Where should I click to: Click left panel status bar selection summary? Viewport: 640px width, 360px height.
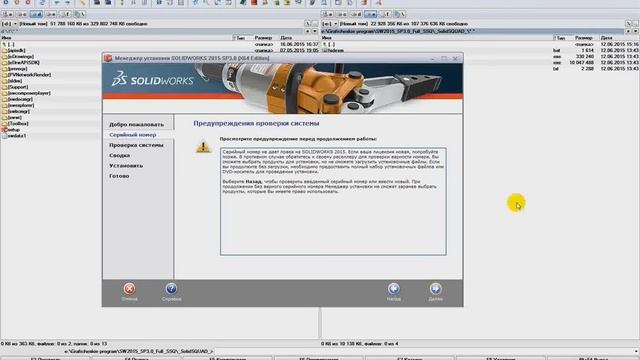55,344
